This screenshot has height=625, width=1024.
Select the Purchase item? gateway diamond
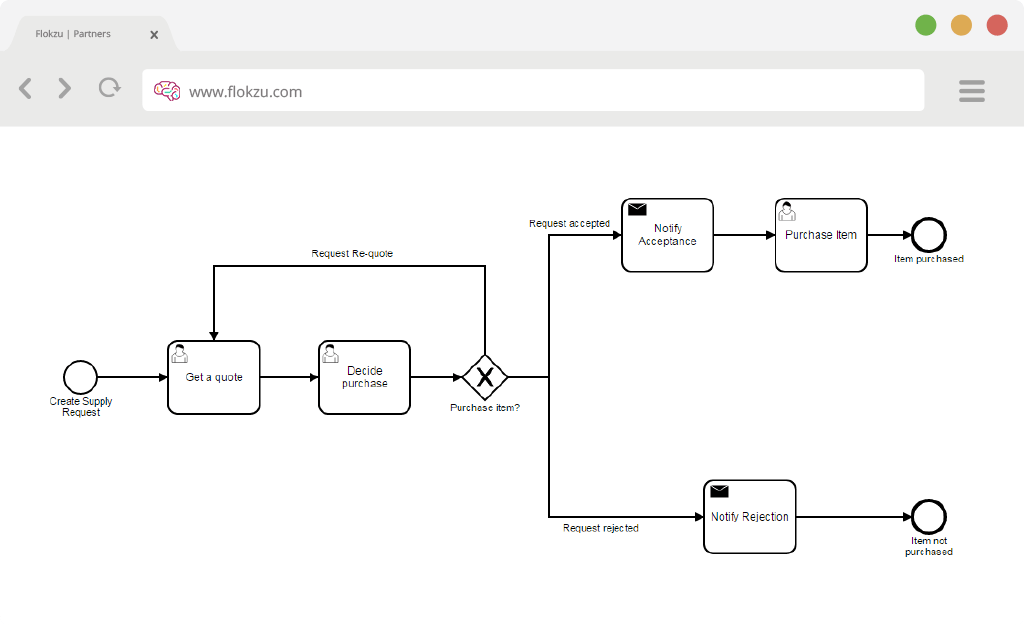pos(485,377)
